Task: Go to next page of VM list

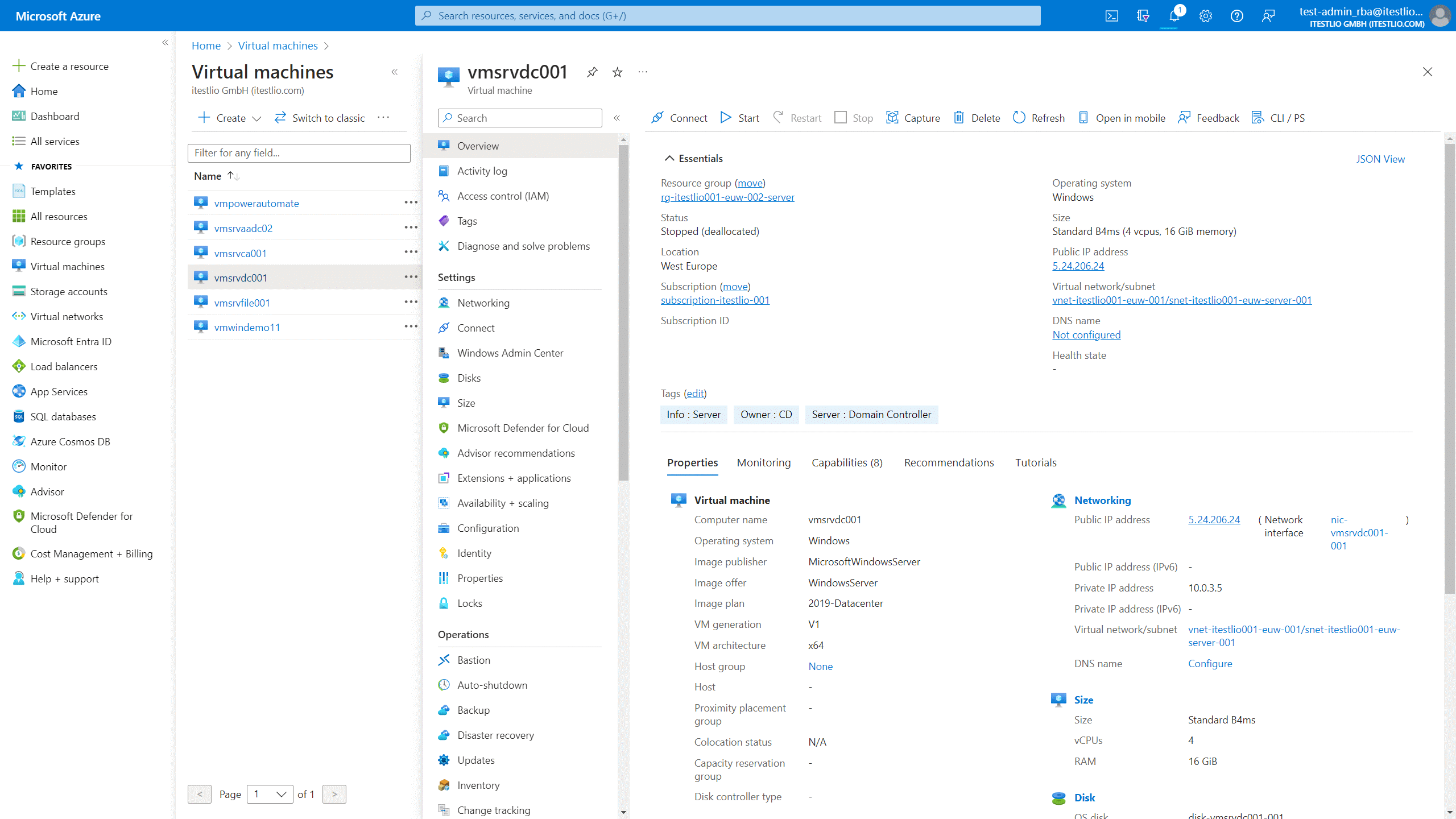Action: [334, 794]
